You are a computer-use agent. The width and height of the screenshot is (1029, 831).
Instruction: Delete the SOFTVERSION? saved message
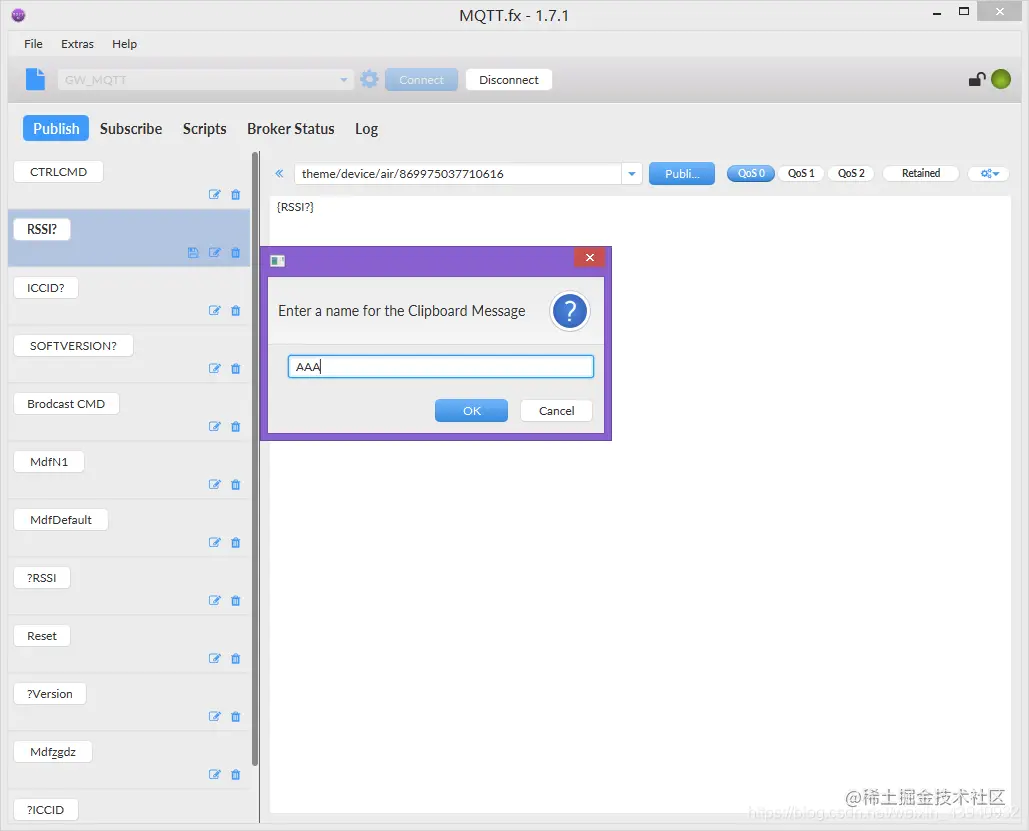coord(236,368)
